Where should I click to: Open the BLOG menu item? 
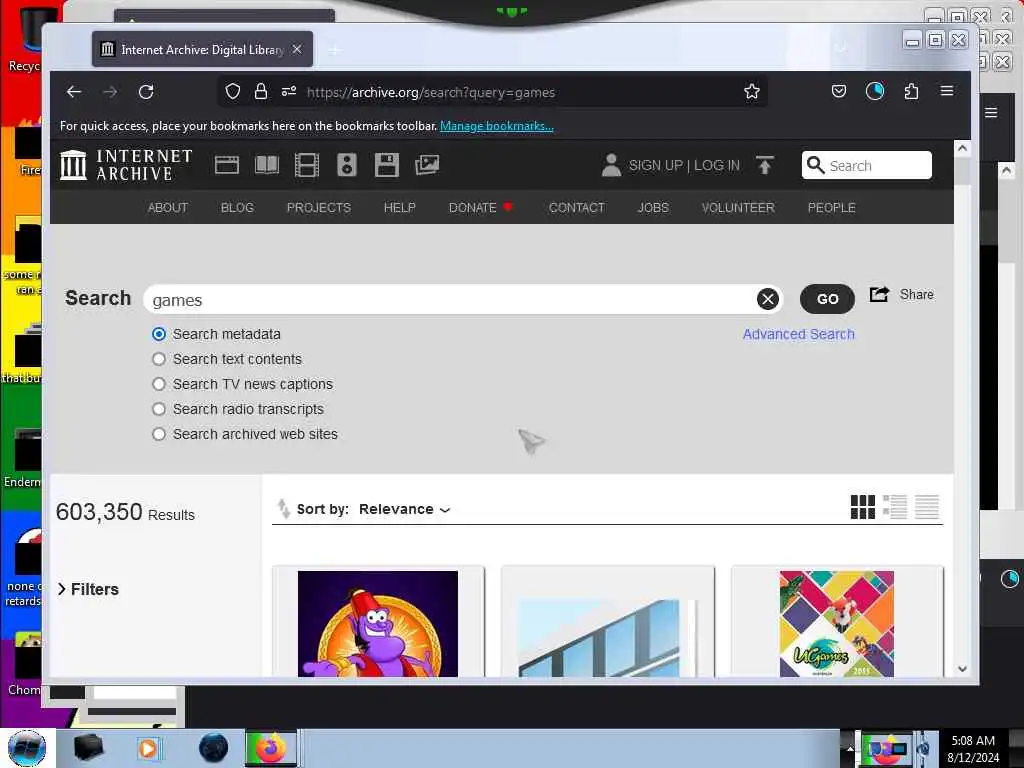tap(237, 208)
